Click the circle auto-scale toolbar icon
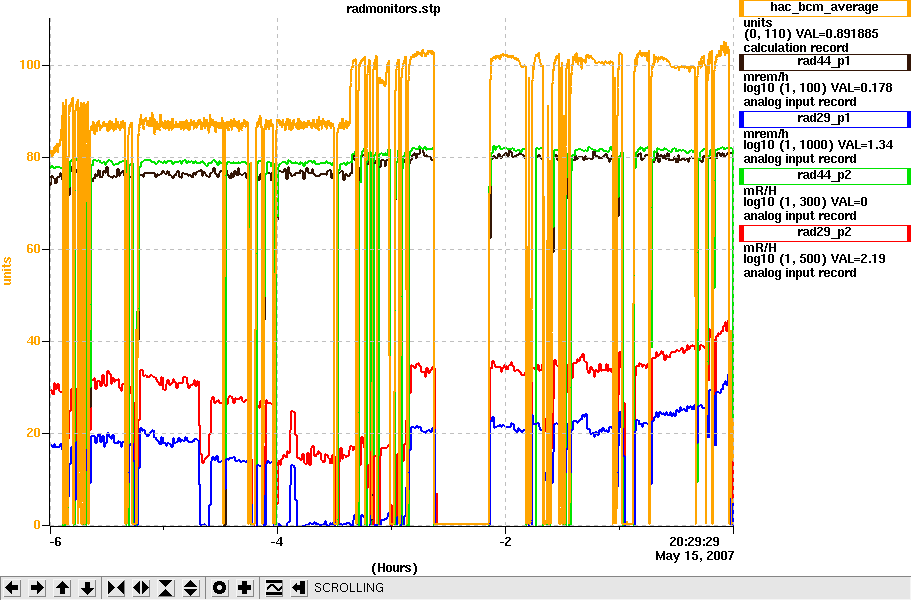Image resolution: width=911 pixels, height=600 pixels. 219,588
